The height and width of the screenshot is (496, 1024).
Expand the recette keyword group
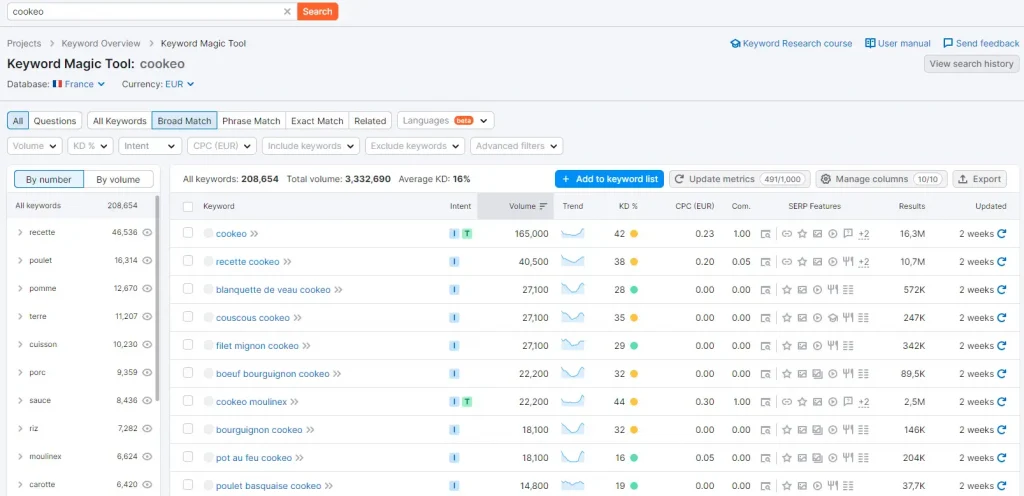(20, 232)
